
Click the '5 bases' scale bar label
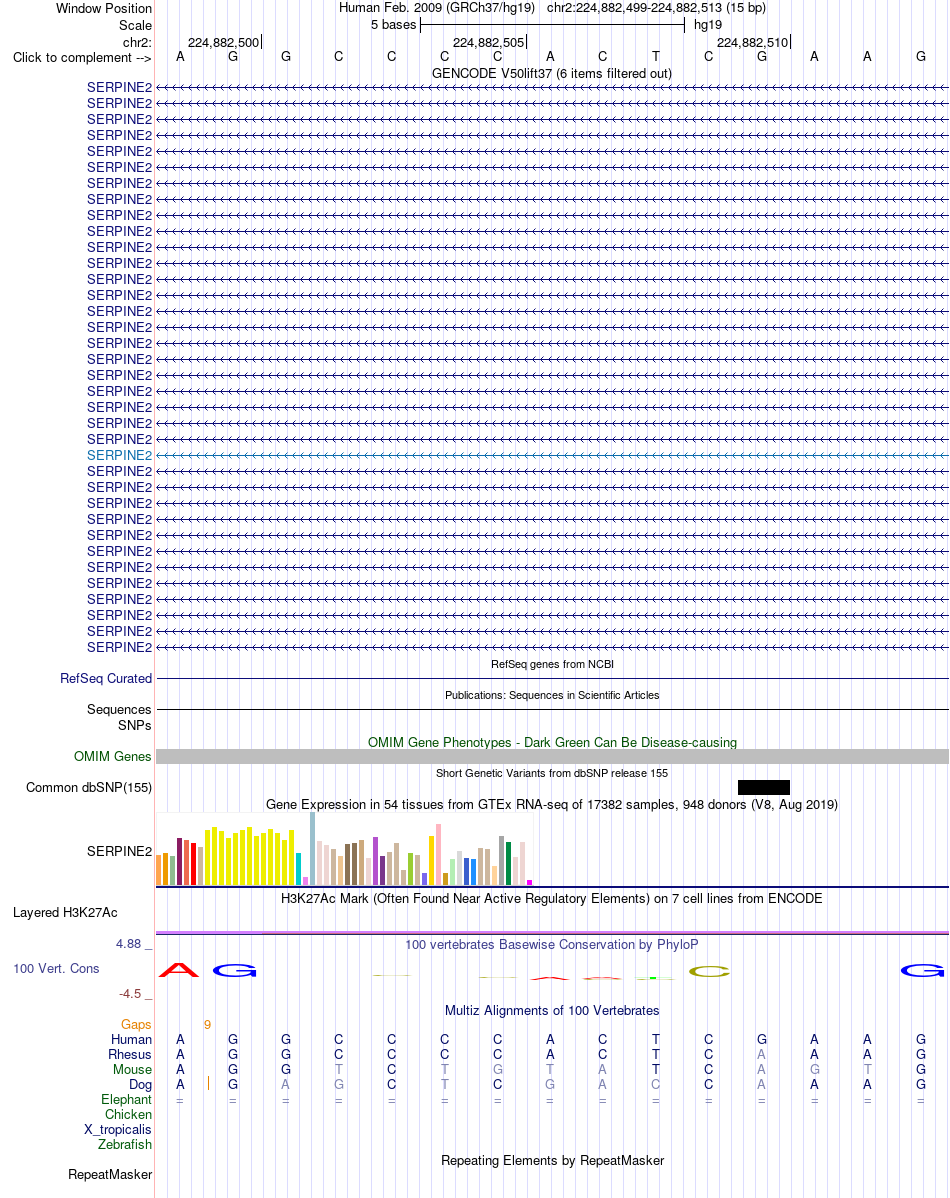[394, 24]
